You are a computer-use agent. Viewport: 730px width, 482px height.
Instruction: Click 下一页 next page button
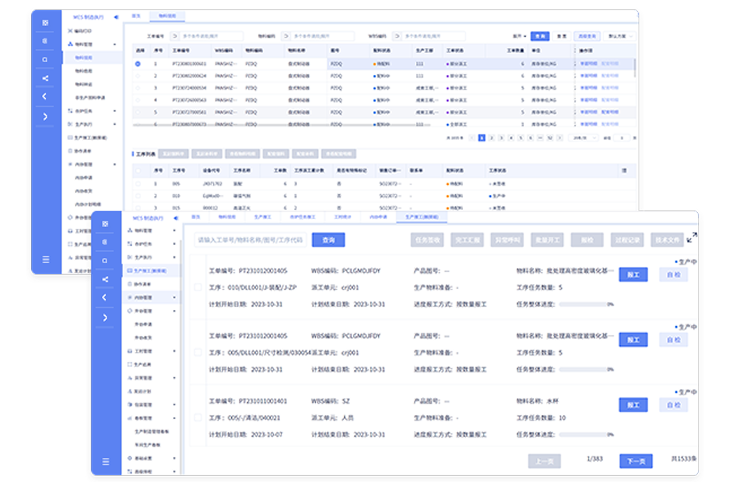click(x=634, y=461)
